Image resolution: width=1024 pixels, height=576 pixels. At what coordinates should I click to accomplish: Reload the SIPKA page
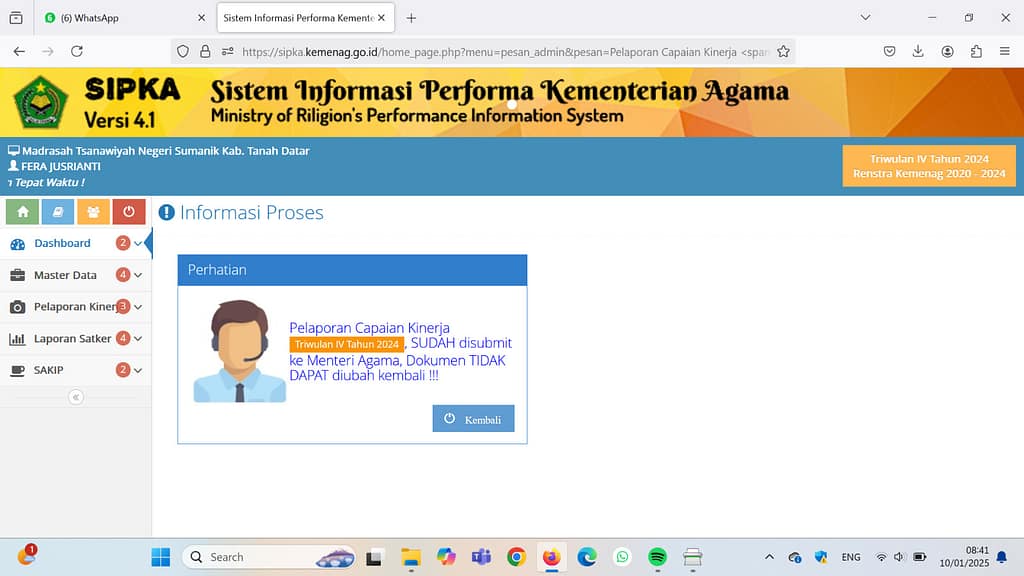tap(77, 51)
